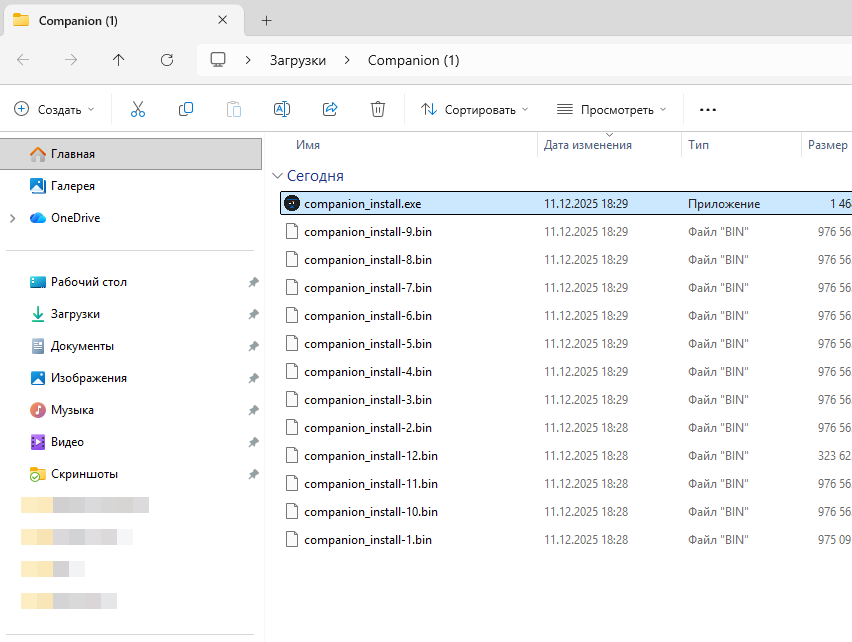
Task: Click Загрузки in the address breadcrumb
Action: pos(297,60)
